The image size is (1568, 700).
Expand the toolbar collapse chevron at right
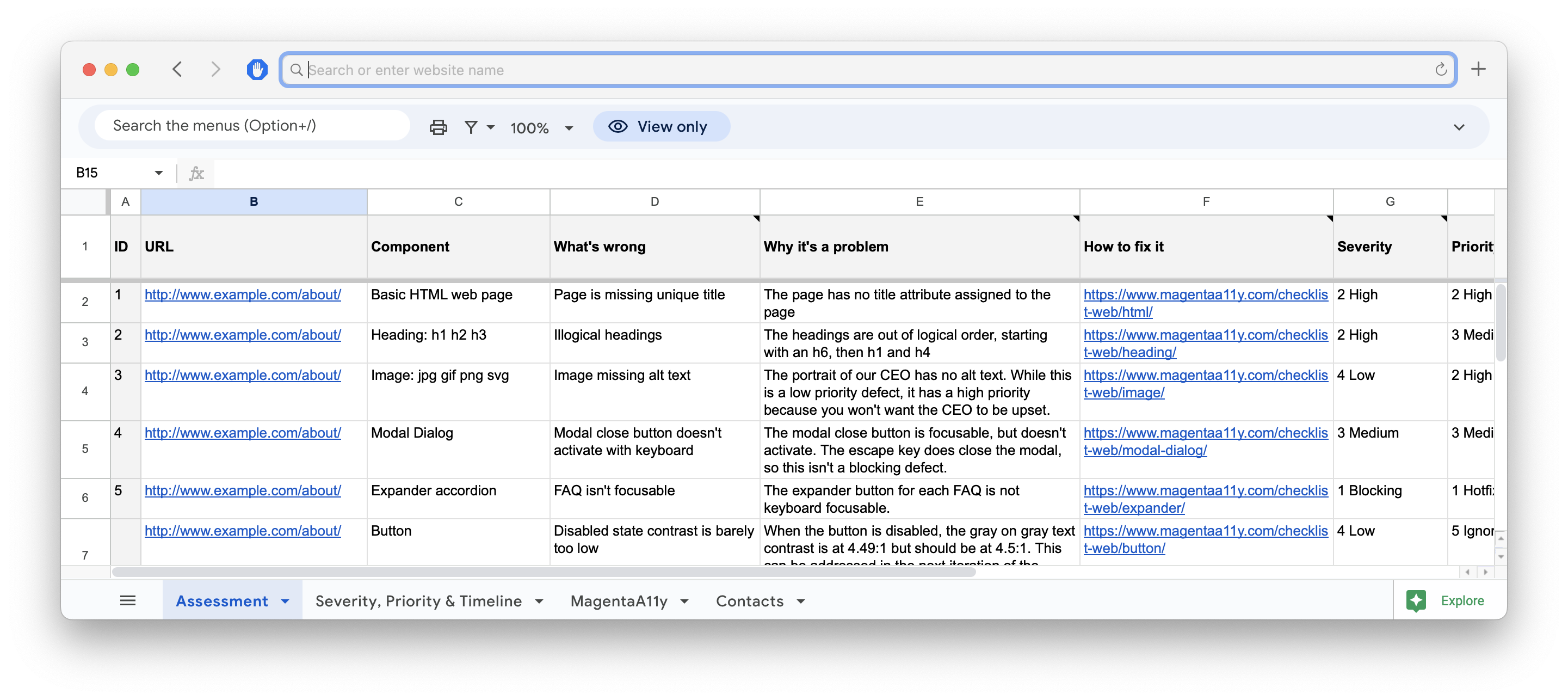(x=1459, y=127)
